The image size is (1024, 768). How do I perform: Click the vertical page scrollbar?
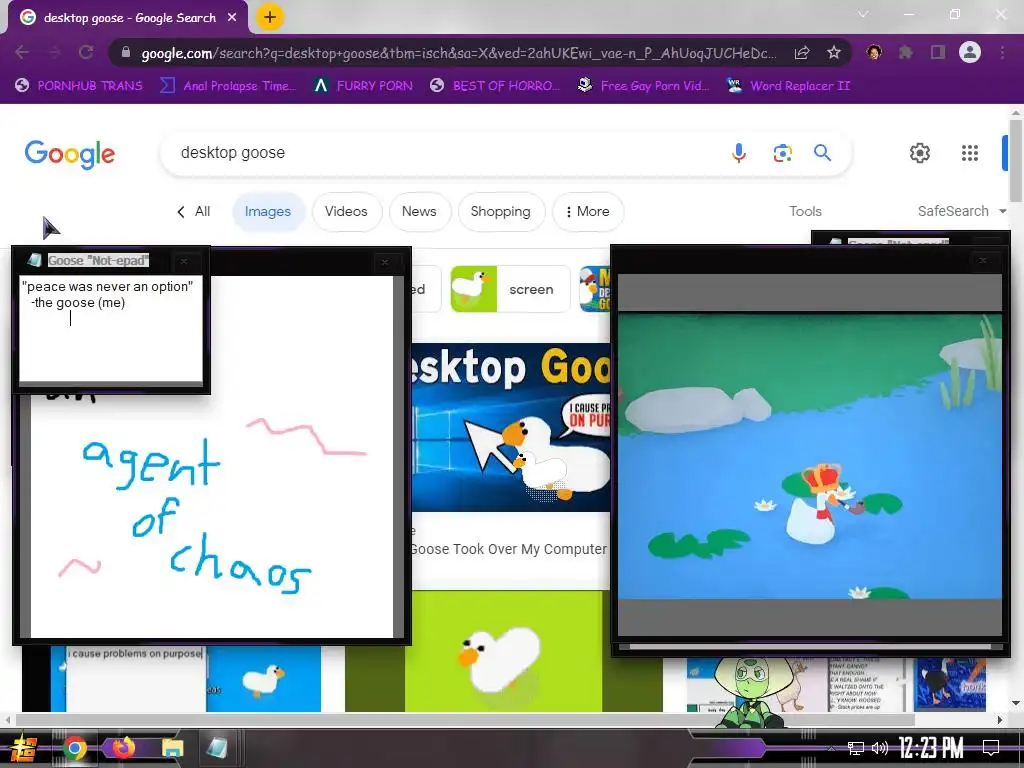click(x=1016, y=160)
